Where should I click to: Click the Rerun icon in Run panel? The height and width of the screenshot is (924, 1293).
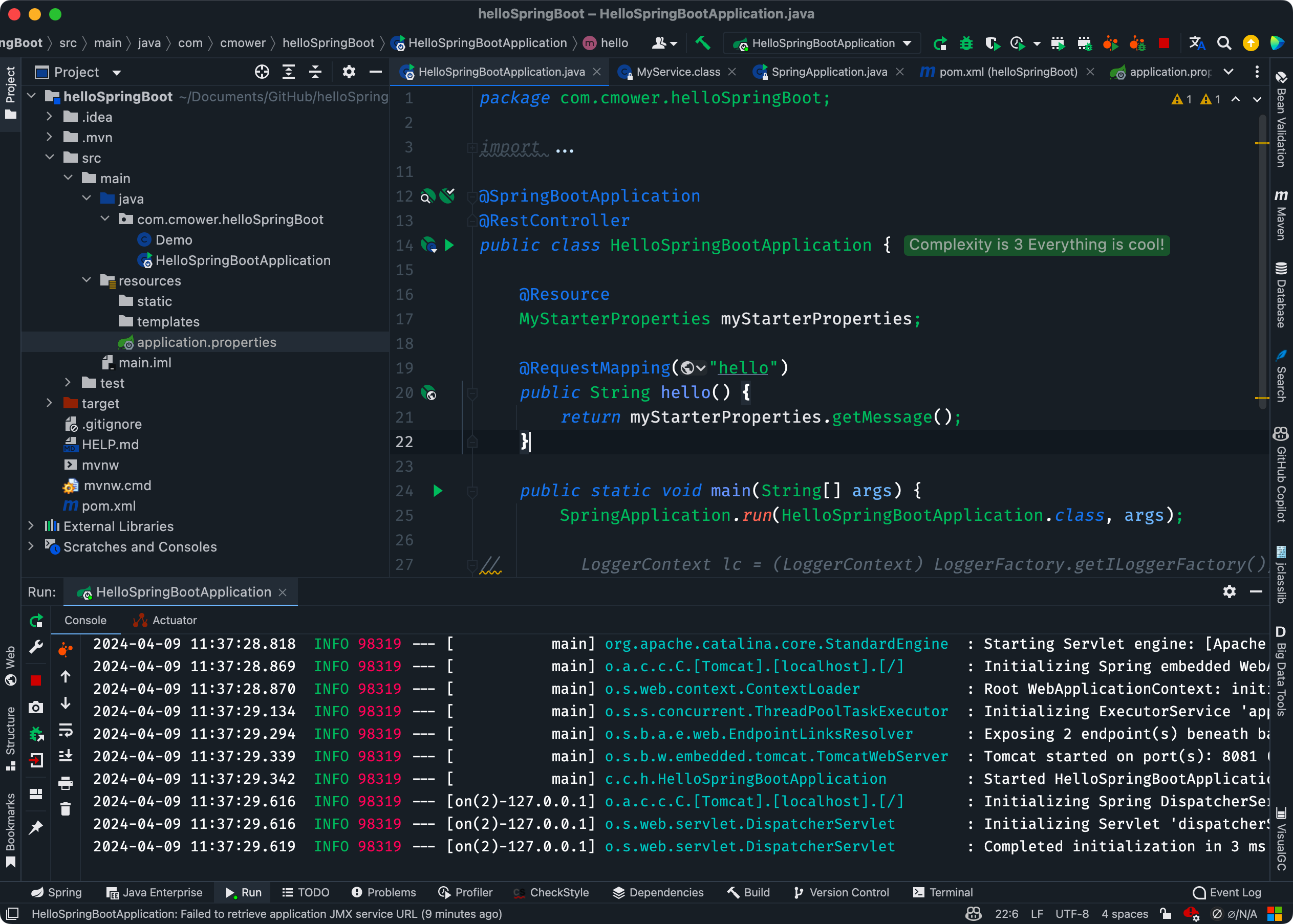click(36, 620)
